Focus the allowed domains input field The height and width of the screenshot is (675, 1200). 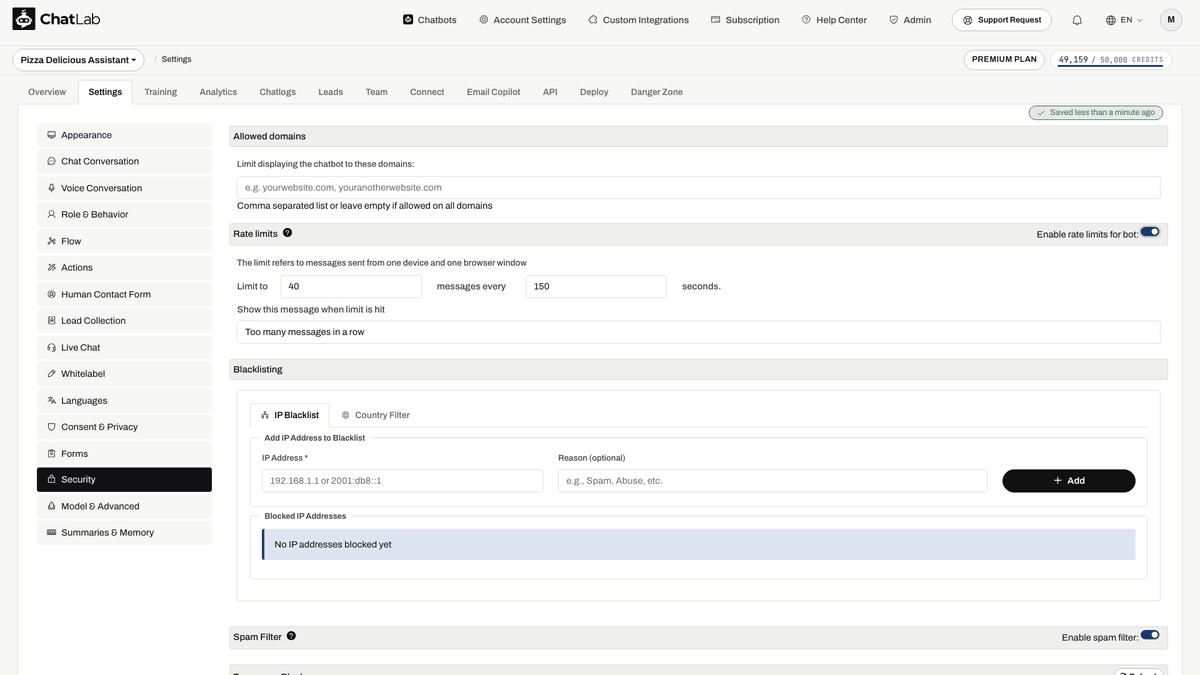click(698, 187)
